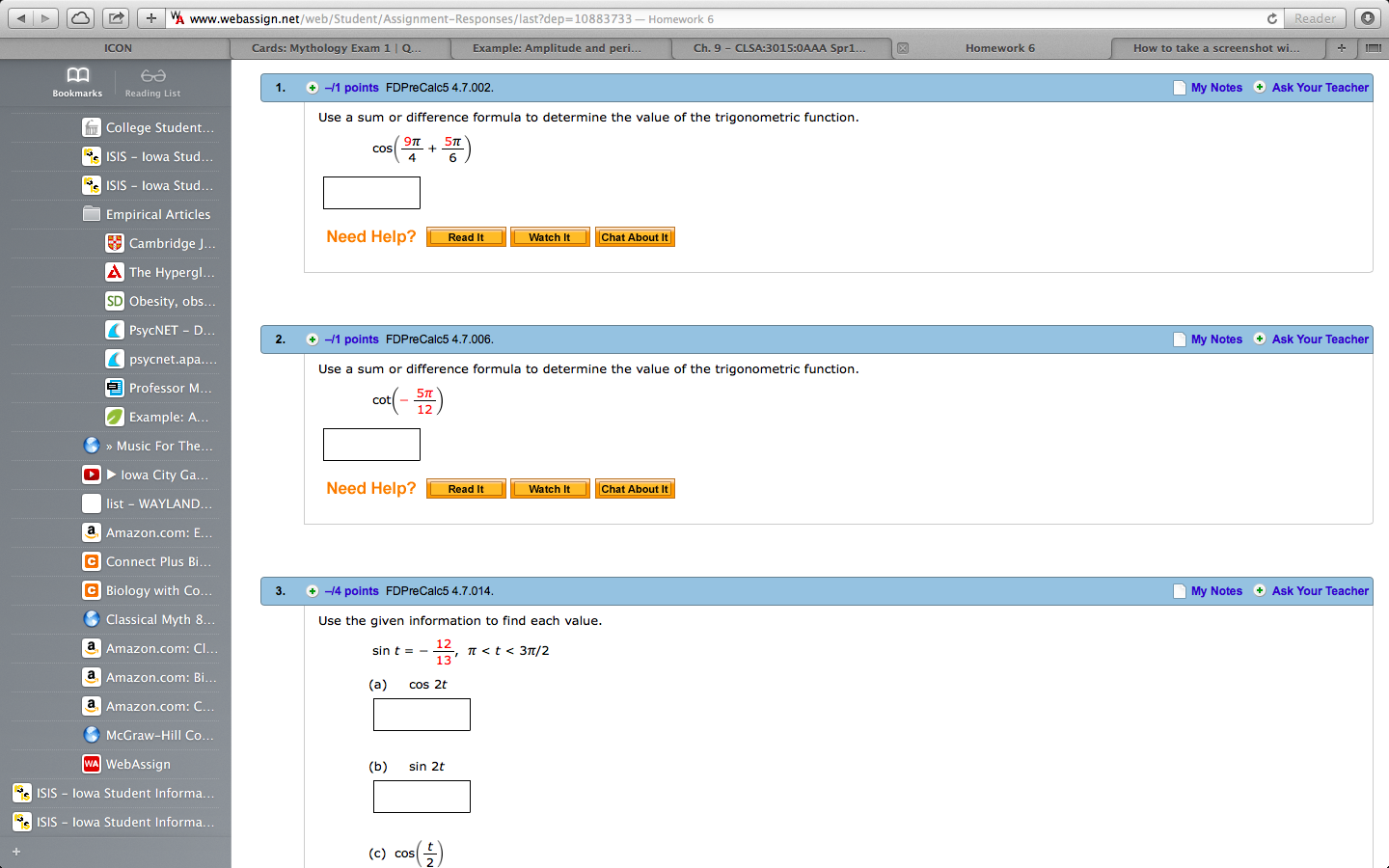Expand question 1 with the green plus
Image resolution: width=1389 pixels, height=868 pixels.
312,87
